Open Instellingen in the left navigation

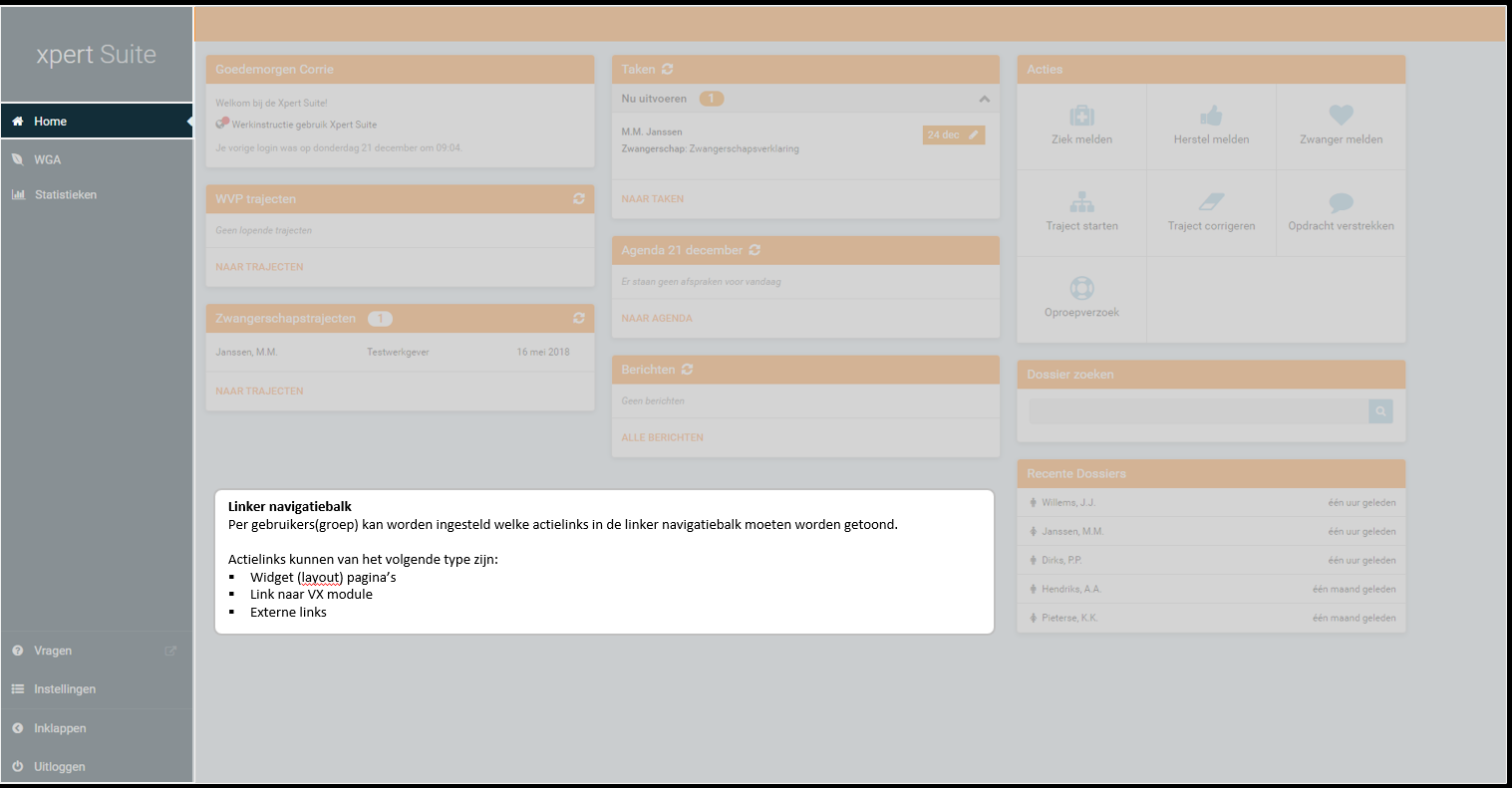[65, 689]
